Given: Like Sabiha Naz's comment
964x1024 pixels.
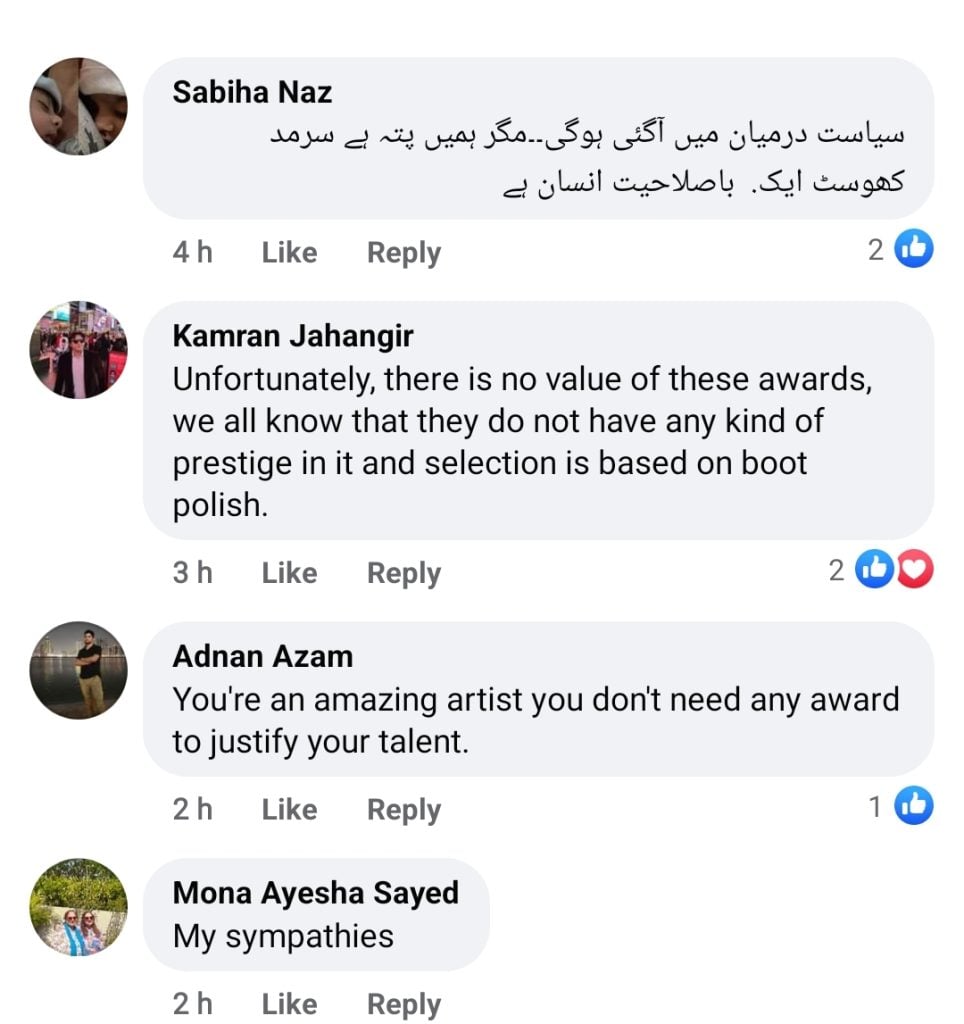Looking at the screenshot, I should (289, 253).
